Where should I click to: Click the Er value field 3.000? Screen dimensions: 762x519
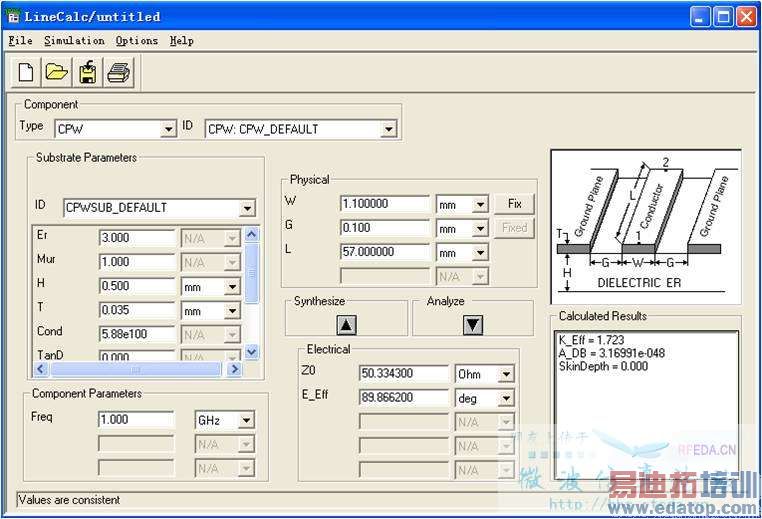pos(137,238)
